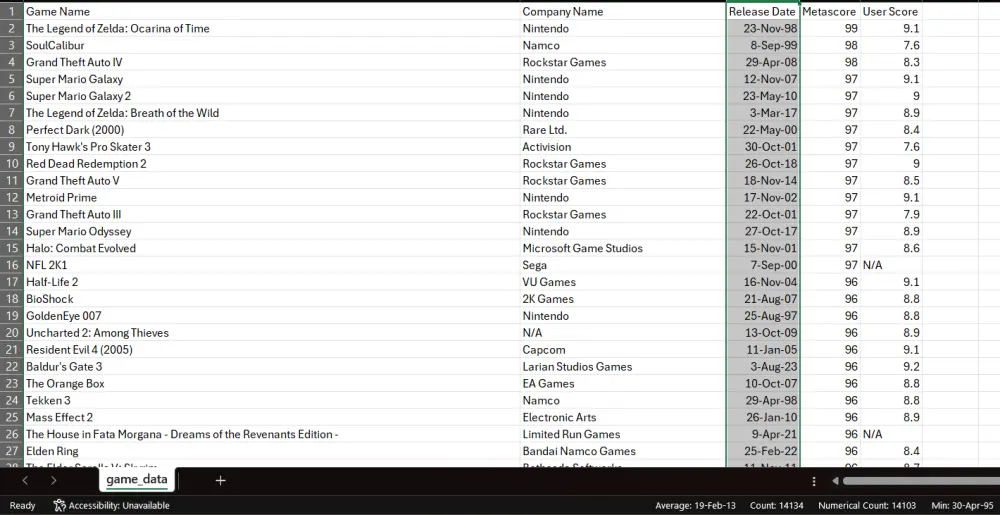Select the User Score header cell

pos(891,11)
